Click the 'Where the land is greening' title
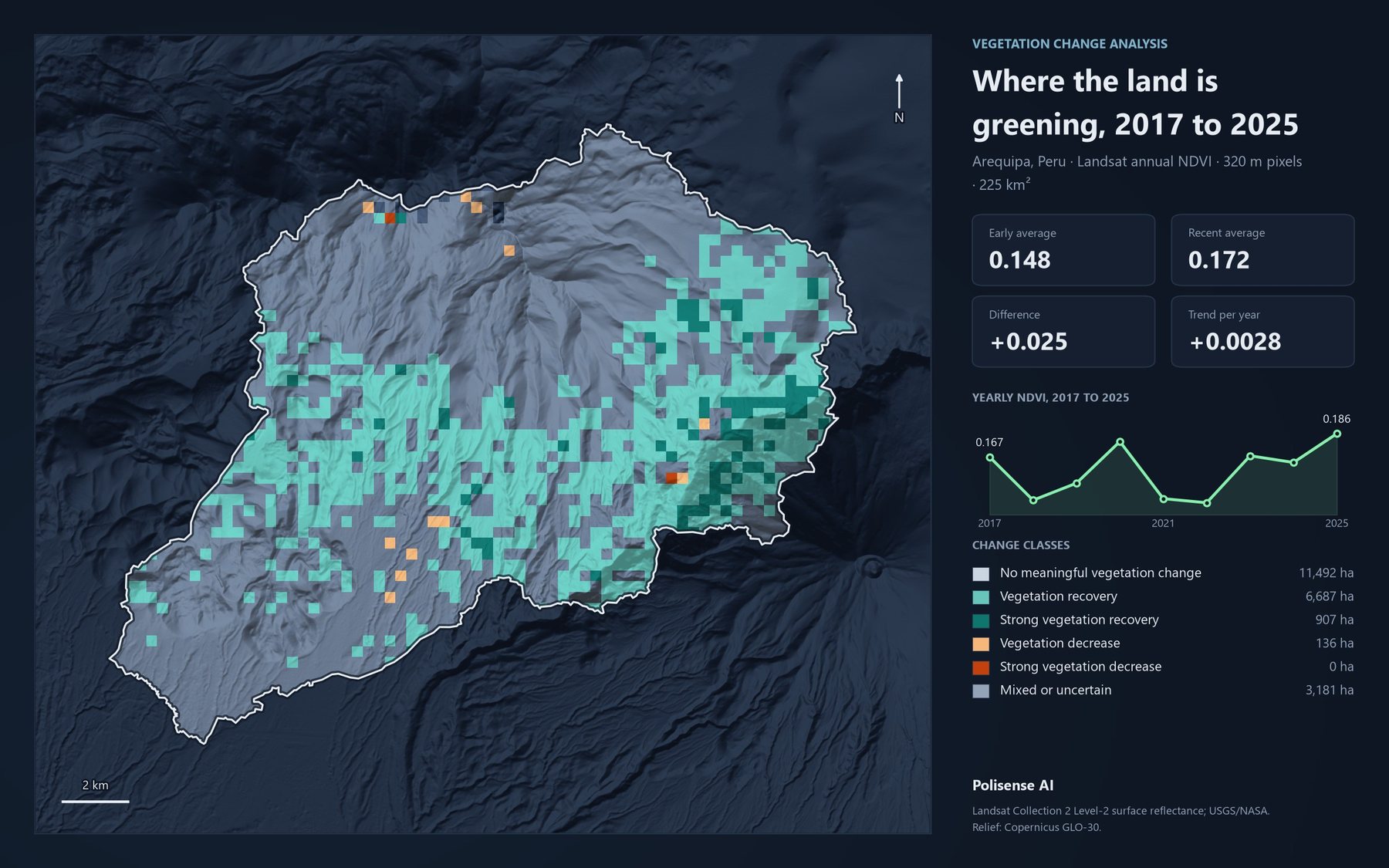1389x868 pixels. [x=1135, y=103]
